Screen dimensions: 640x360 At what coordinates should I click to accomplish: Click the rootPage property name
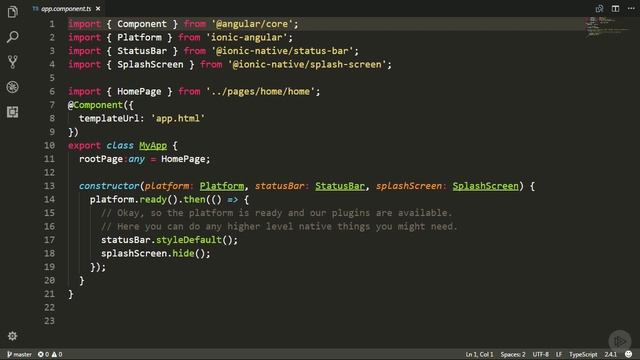[x=101, y=159]
